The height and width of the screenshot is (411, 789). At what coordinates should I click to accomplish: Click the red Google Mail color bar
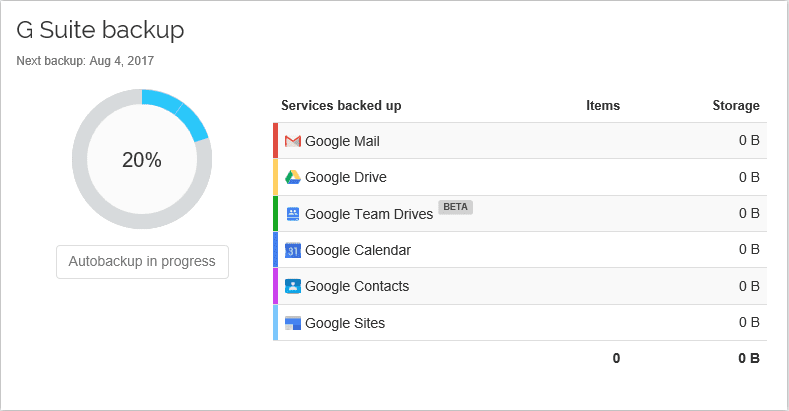[275, 141]
